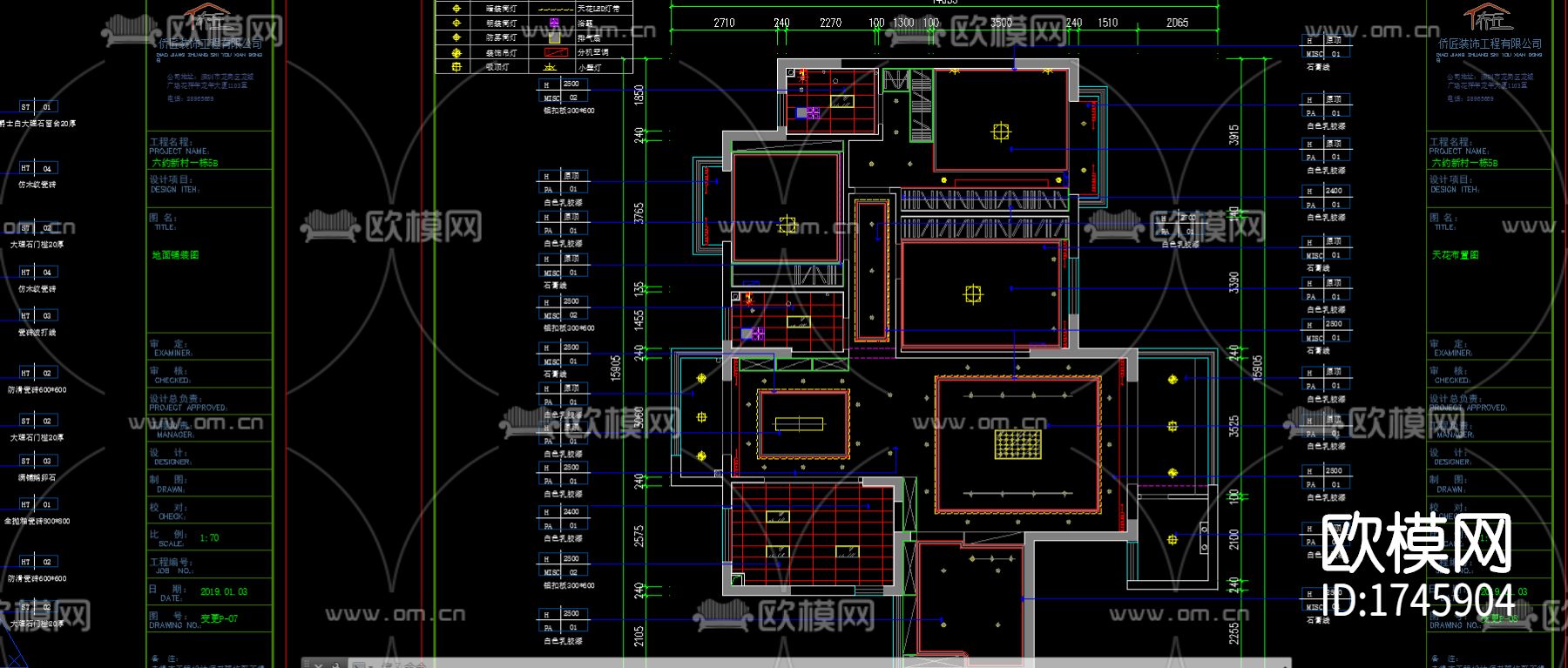Select the 明装筒灯 legend symbol

[456, 24]
